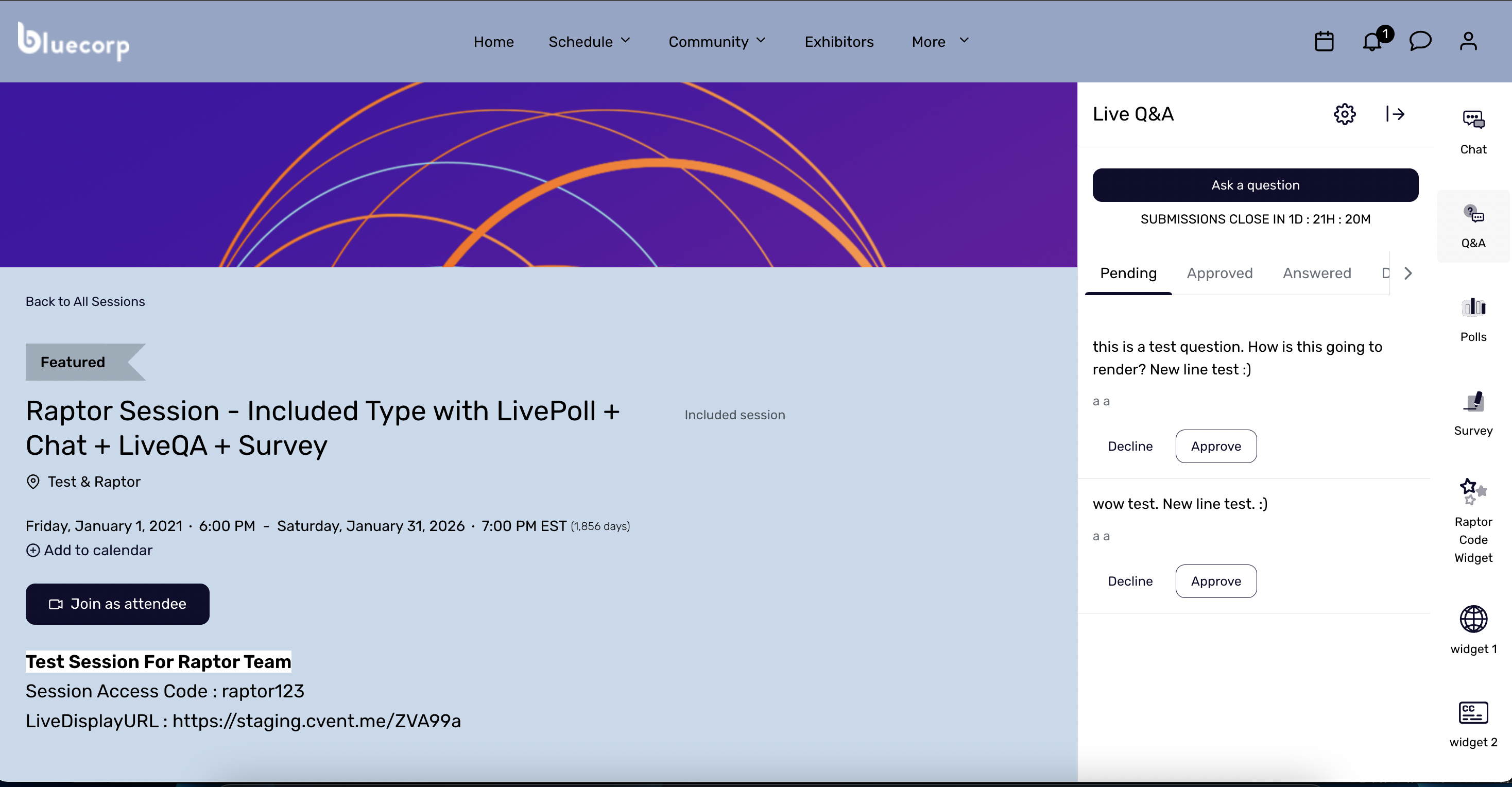Click LiveDisplayURL staging.cvent.me line
This screenshot has width=1512, height=787.
pos(243,721)
